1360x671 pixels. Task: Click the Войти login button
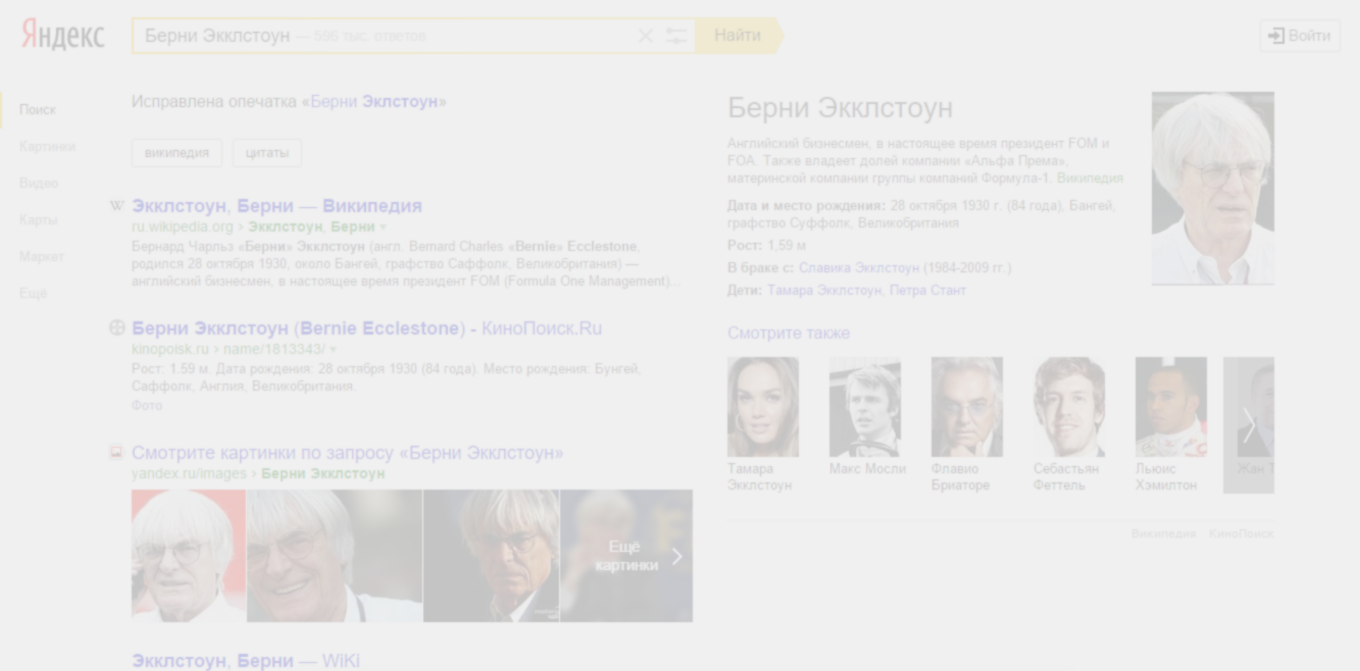1299,36
